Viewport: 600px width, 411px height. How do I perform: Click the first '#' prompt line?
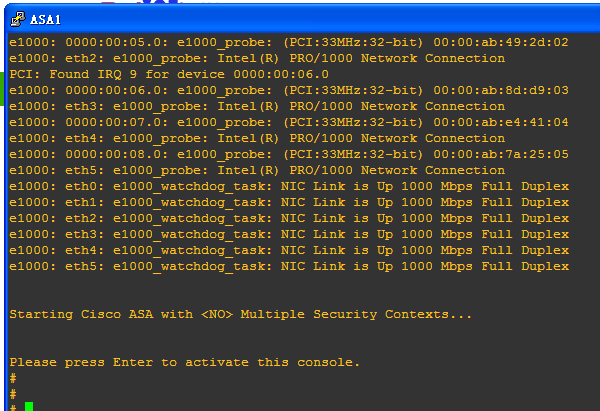coord(13,378)
